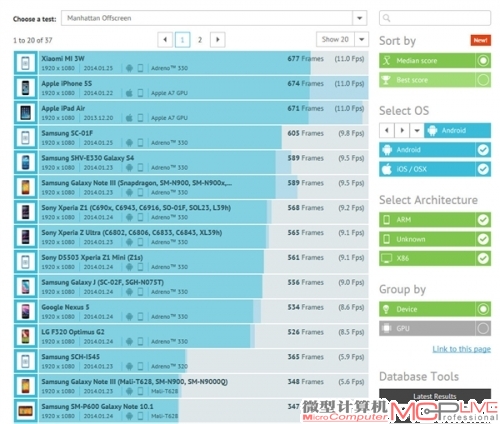The width and height of the screenshot is (500, 424).
Task: Click the ARM phone icon
Action: point(387,220)
